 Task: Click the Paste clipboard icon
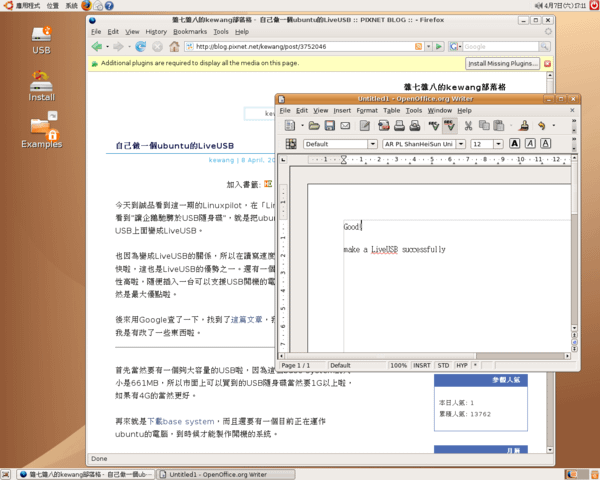point(499,126)
